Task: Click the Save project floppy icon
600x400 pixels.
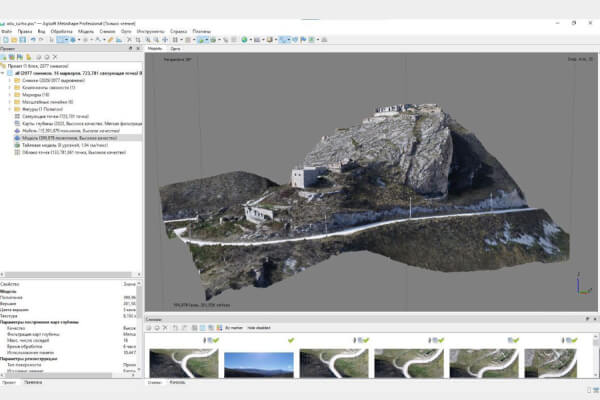Action: (23, 40)
